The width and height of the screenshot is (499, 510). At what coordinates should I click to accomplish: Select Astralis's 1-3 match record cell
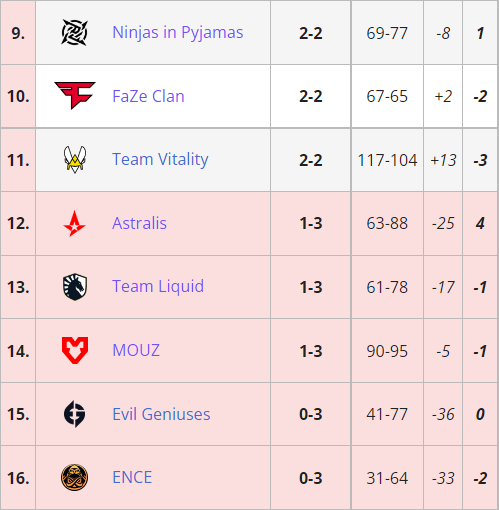(311, 223)
